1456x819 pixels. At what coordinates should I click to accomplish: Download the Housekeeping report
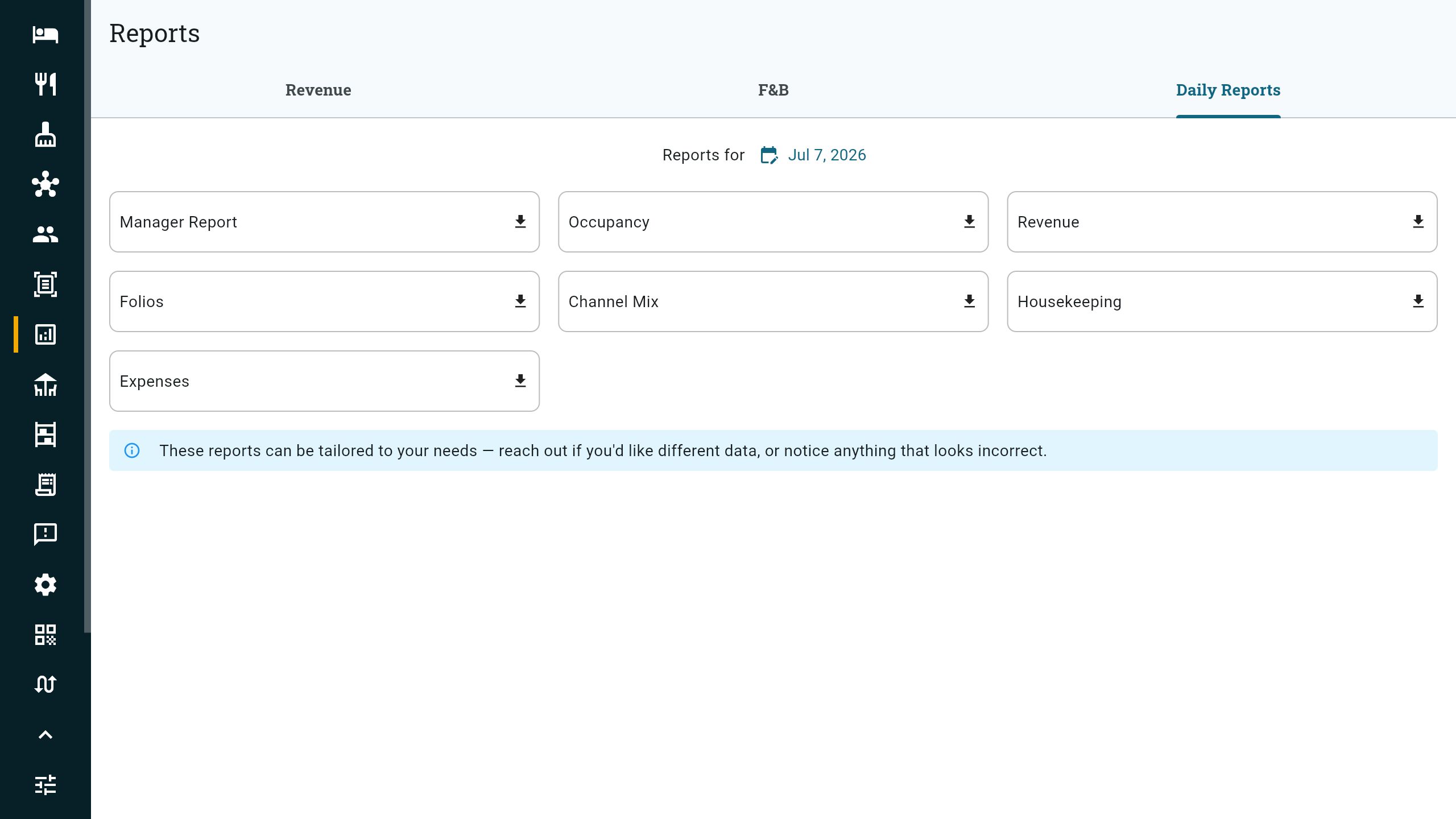point(1418,301)
